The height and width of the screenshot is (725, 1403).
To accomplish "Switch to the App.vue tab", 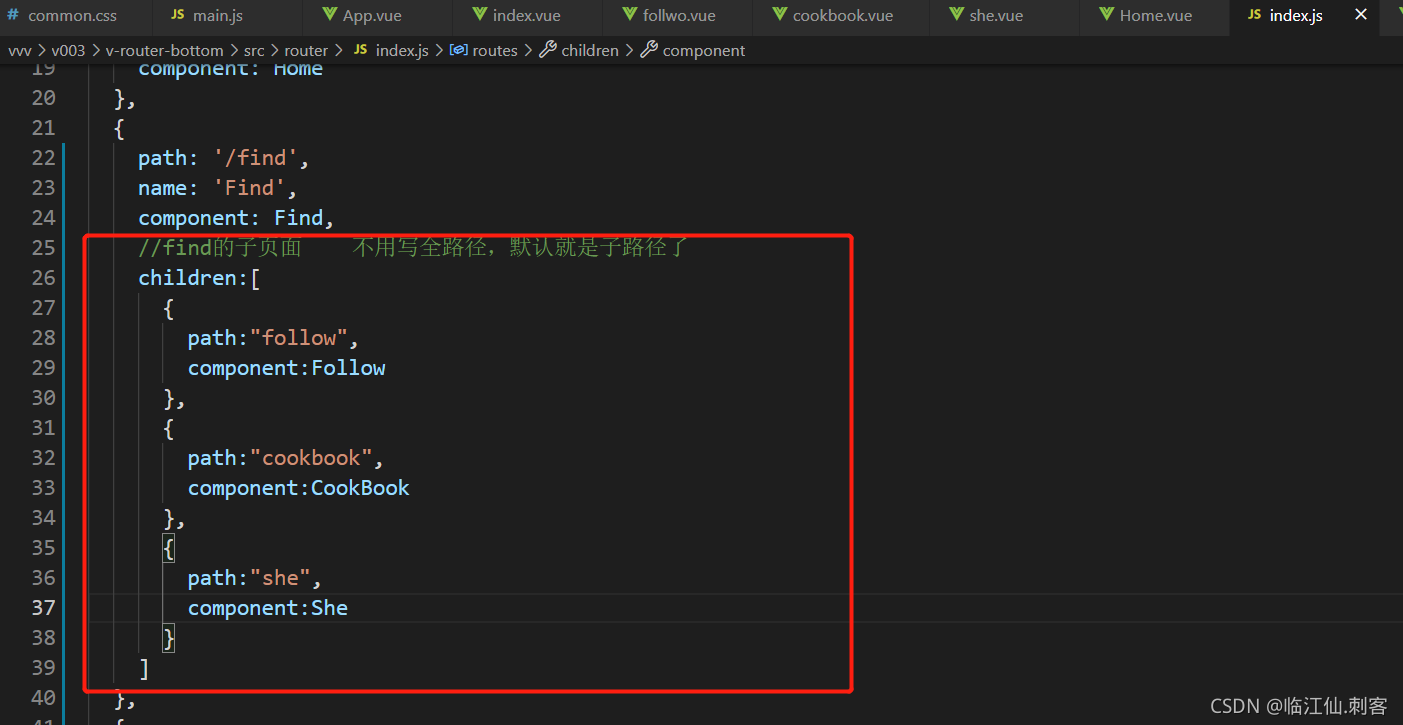I will coord(372,16).
